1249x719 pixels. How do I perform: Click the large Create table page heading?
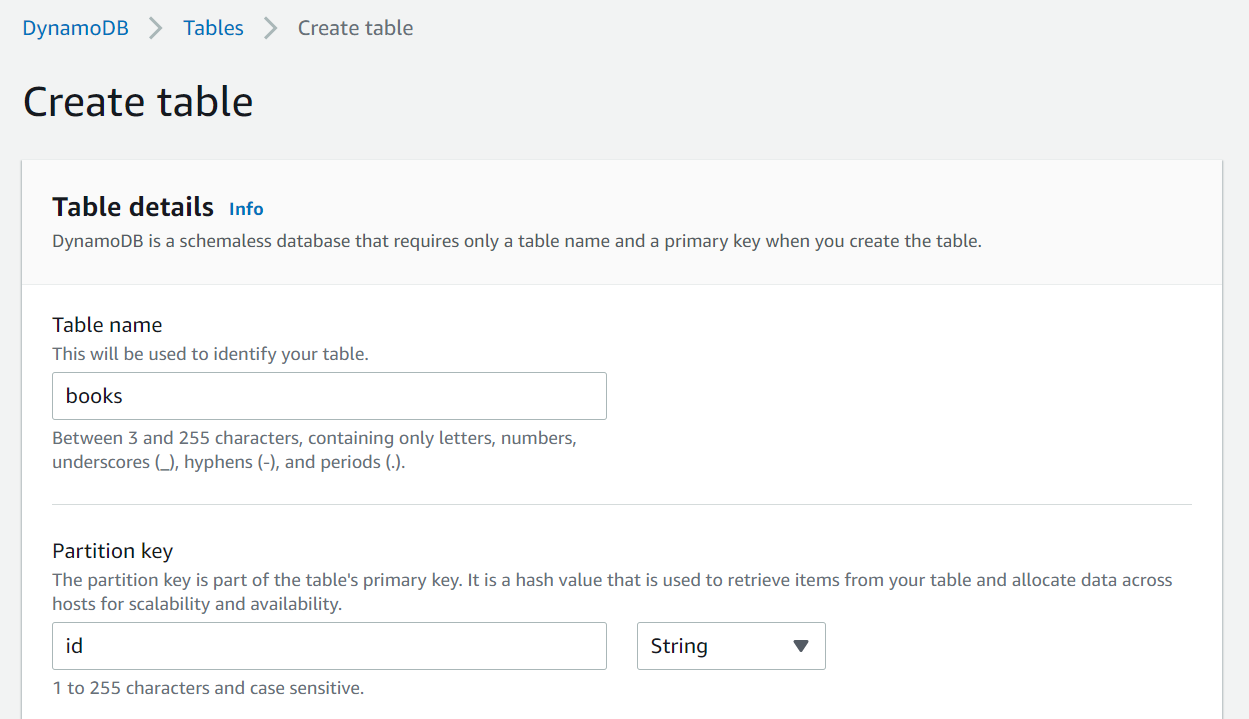pos(138,102)
